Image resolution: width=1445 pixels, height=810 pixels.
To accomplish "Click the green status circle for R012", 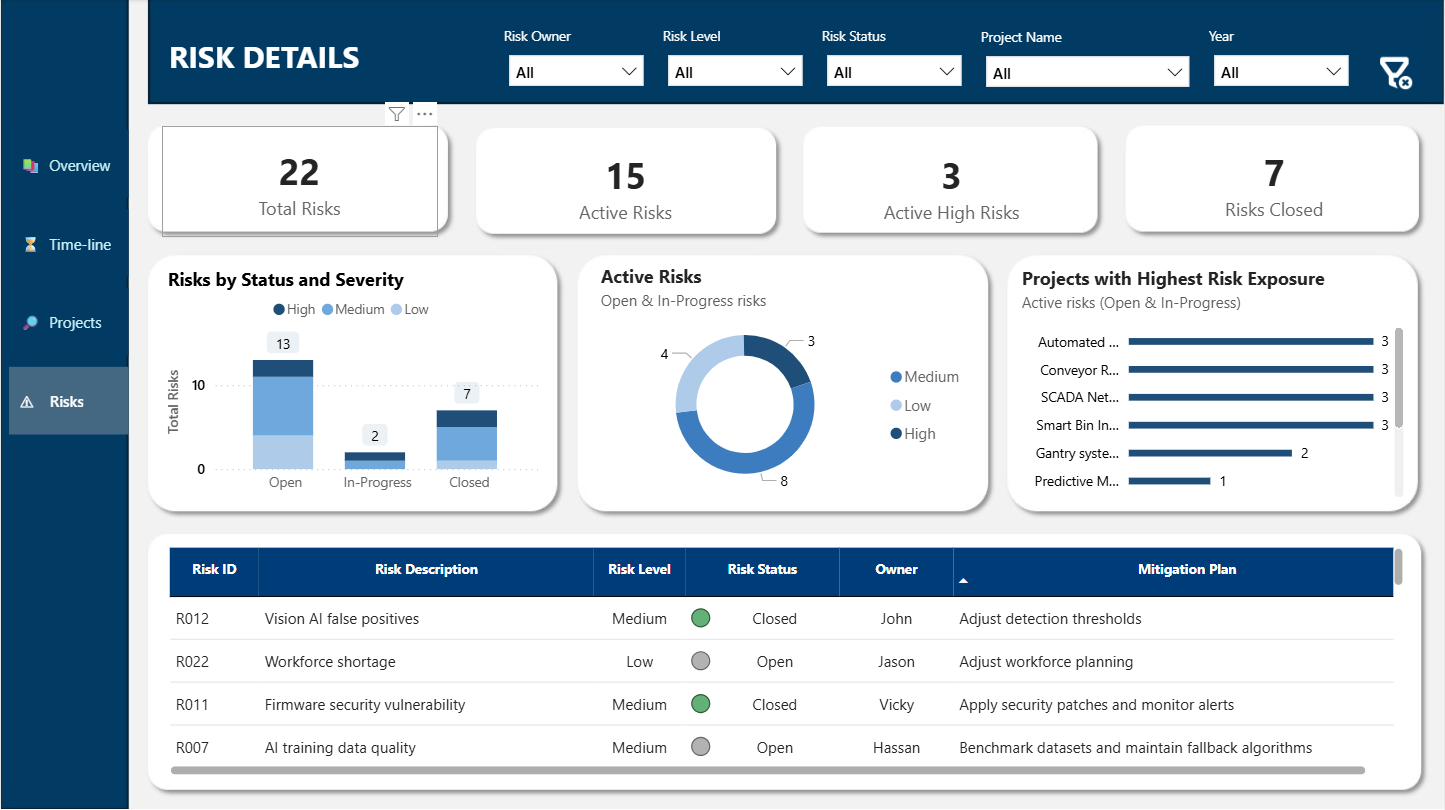I will pyautogui.click(x=701, y=619).
